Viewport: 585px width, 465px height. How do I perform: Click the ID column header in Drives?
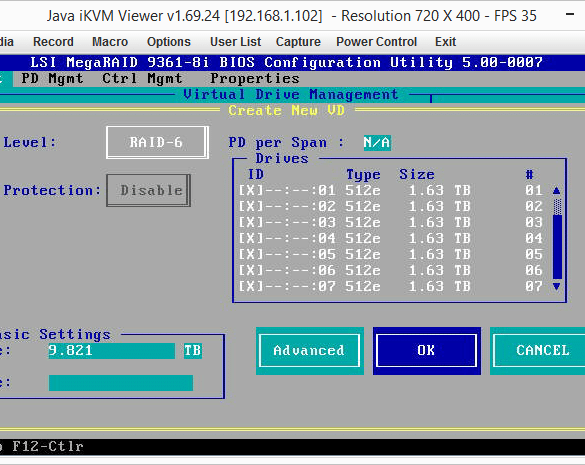256,175
